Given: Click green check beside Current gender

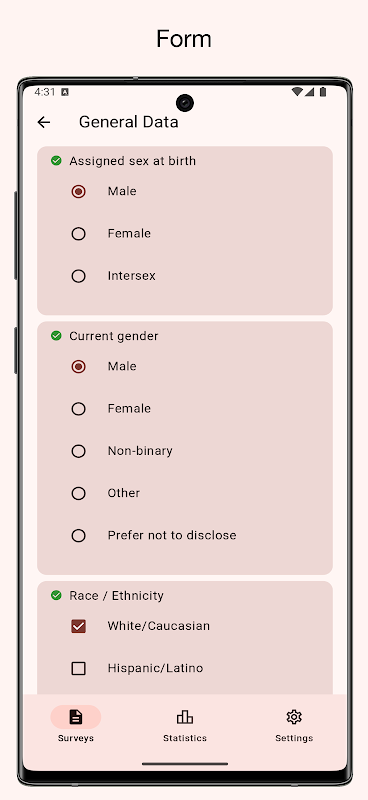Looking at the screenshot, I should 56,336.
